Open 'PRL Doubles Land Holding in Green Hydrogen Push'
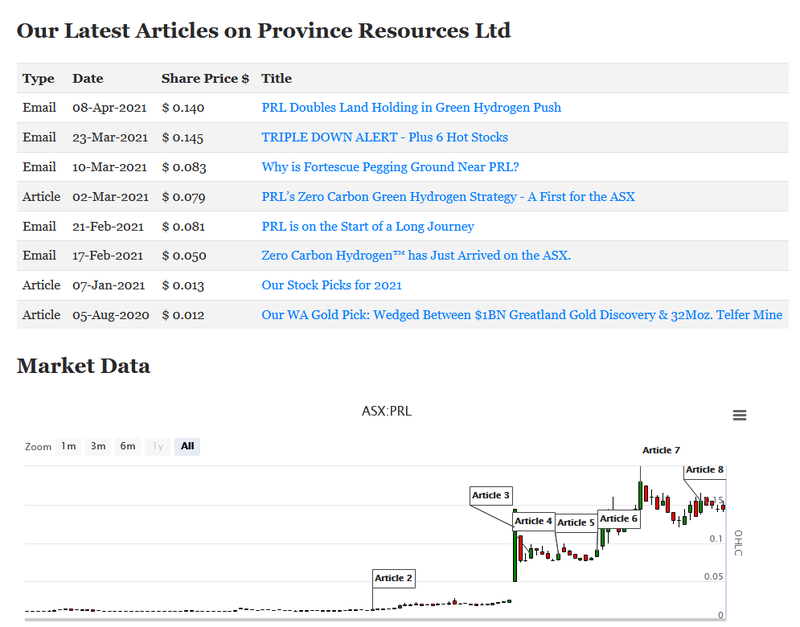This screenshot has height=627, width=800. coord(411,108)
